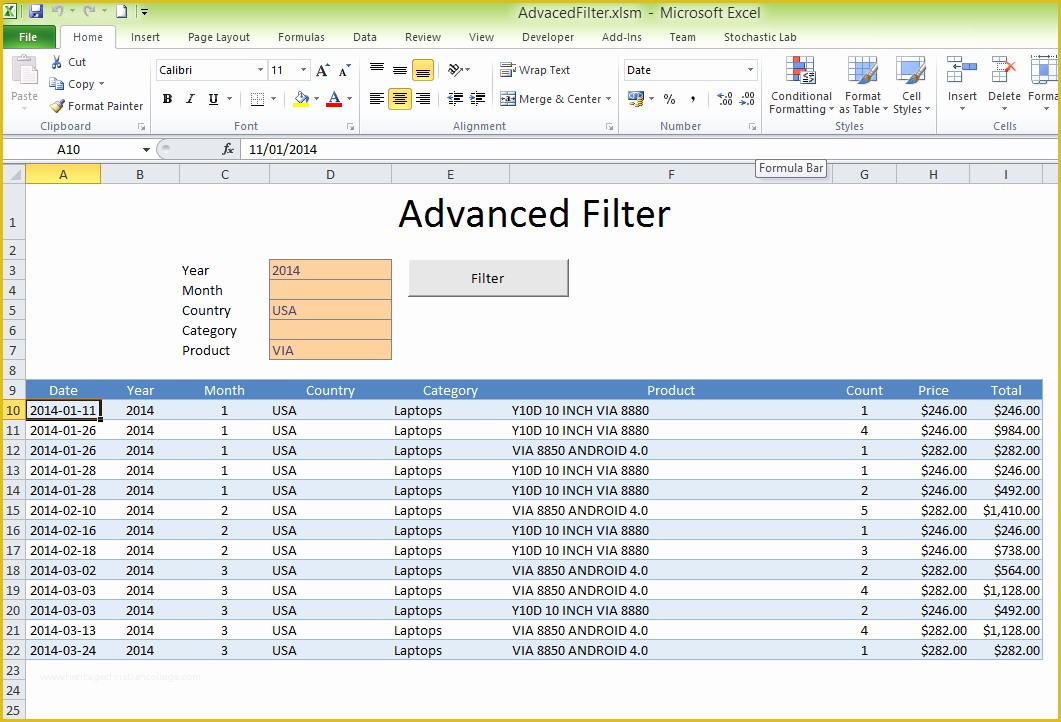The height and width of the screenshot is (722, 1061).
Task: Decrease font size with Shrink Font icon
Action: 344,70
